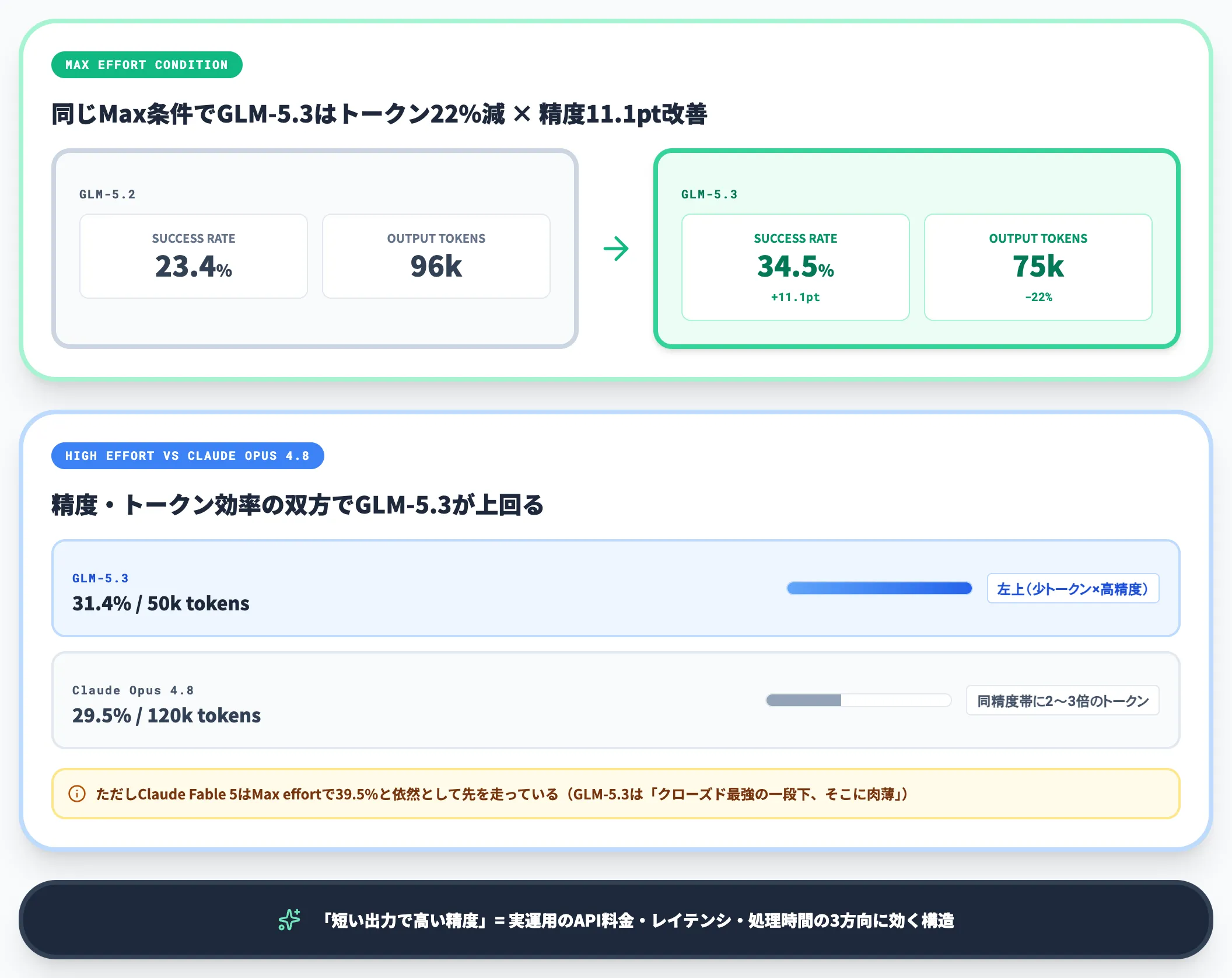Click the OUTPUT TOKENS label in the GLM-5.3 card
The image size is (1232, 978).
pos(1038,238)
